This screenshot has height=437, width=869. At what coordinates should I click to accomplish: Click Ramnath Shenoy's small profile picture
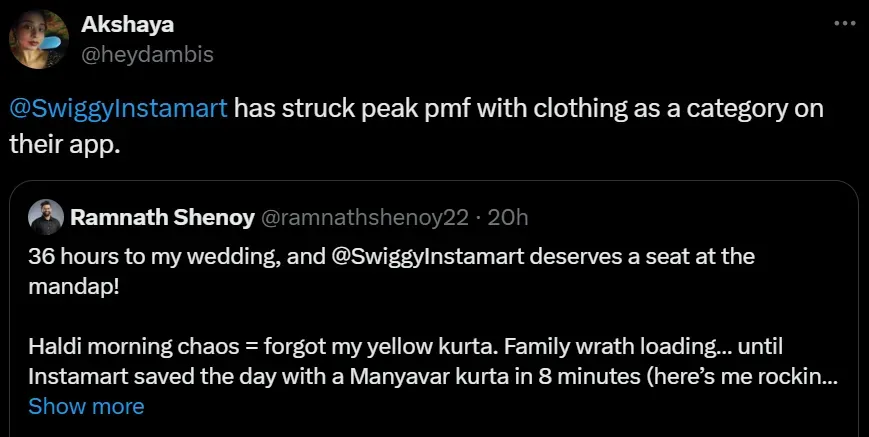pyautogui.click(x=43, y=215)
